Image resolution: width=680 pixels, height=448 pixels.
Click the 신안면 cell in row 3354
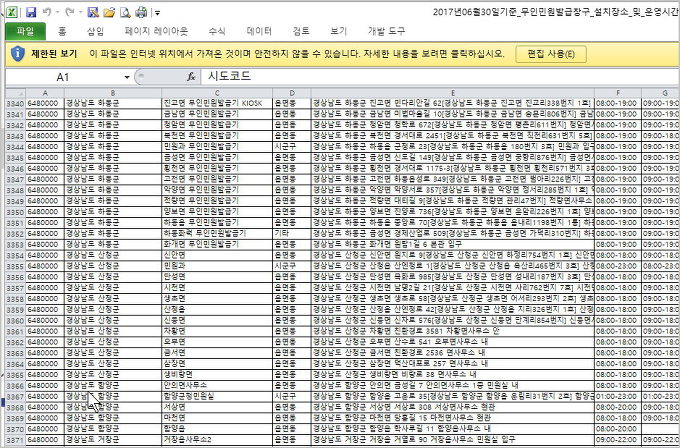[217, 255]
